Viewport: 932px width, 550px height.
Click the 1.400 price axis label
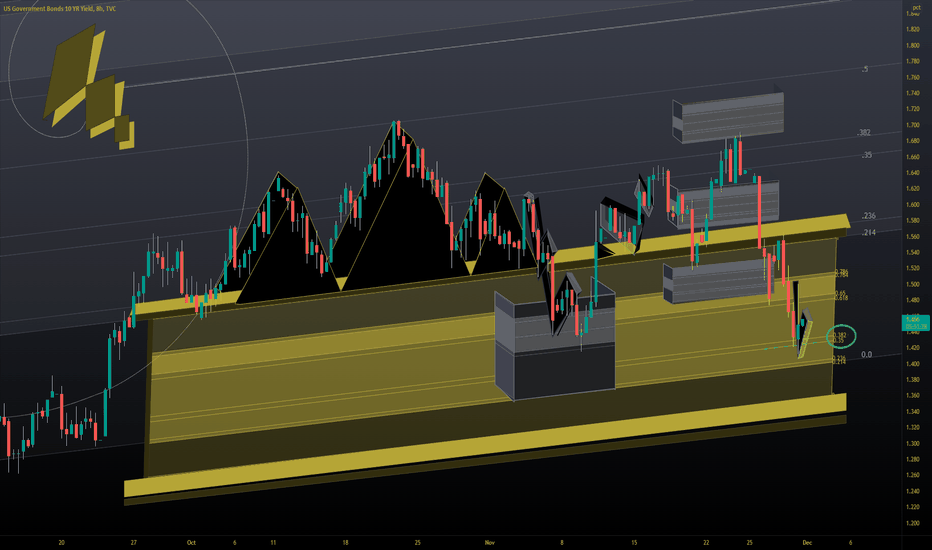click(912, 363)
